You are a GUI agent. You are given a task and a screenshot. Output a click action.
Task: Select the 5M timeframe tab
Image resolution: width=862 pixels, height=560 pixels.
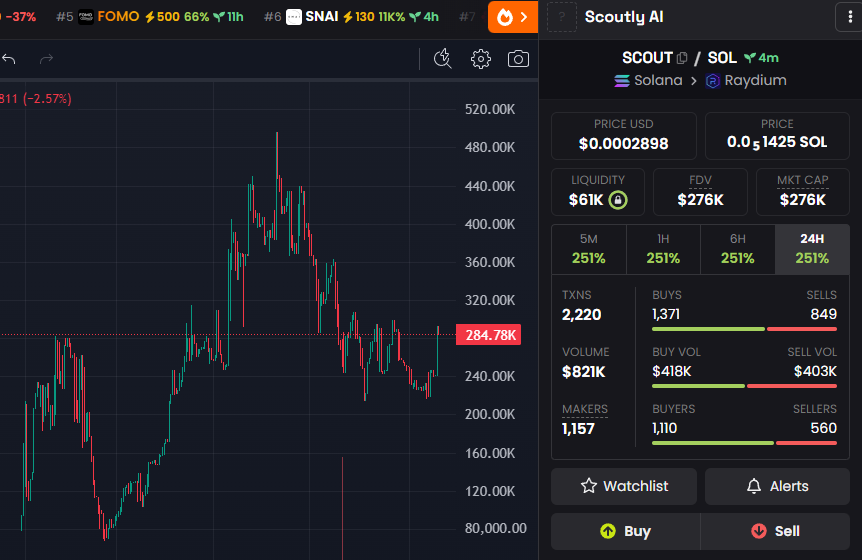(x=589, y=249)
